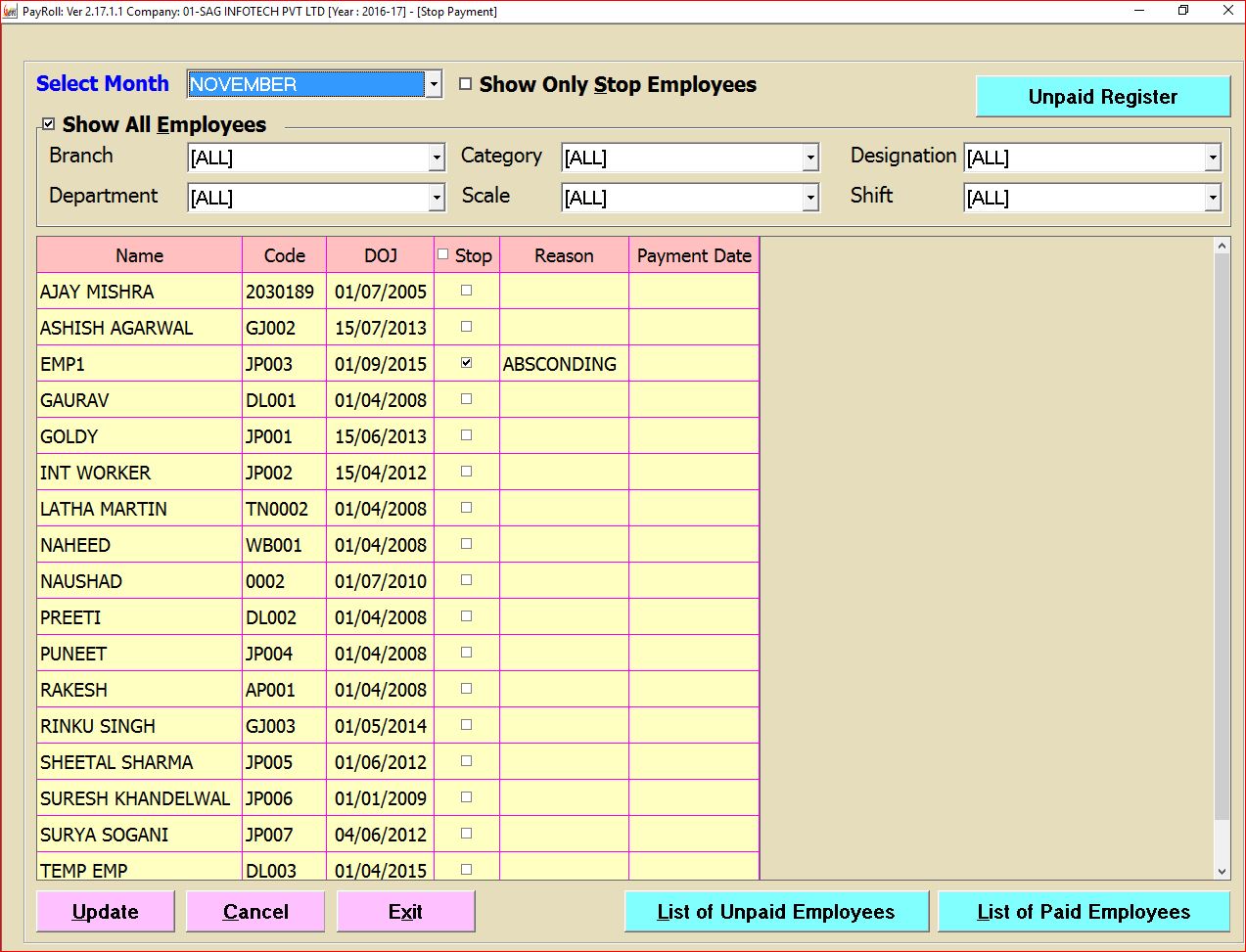Show List of Unpaid Employees
Image resolution: width=1246 pixels, height=952 pixels.
(x=775, y=912)
